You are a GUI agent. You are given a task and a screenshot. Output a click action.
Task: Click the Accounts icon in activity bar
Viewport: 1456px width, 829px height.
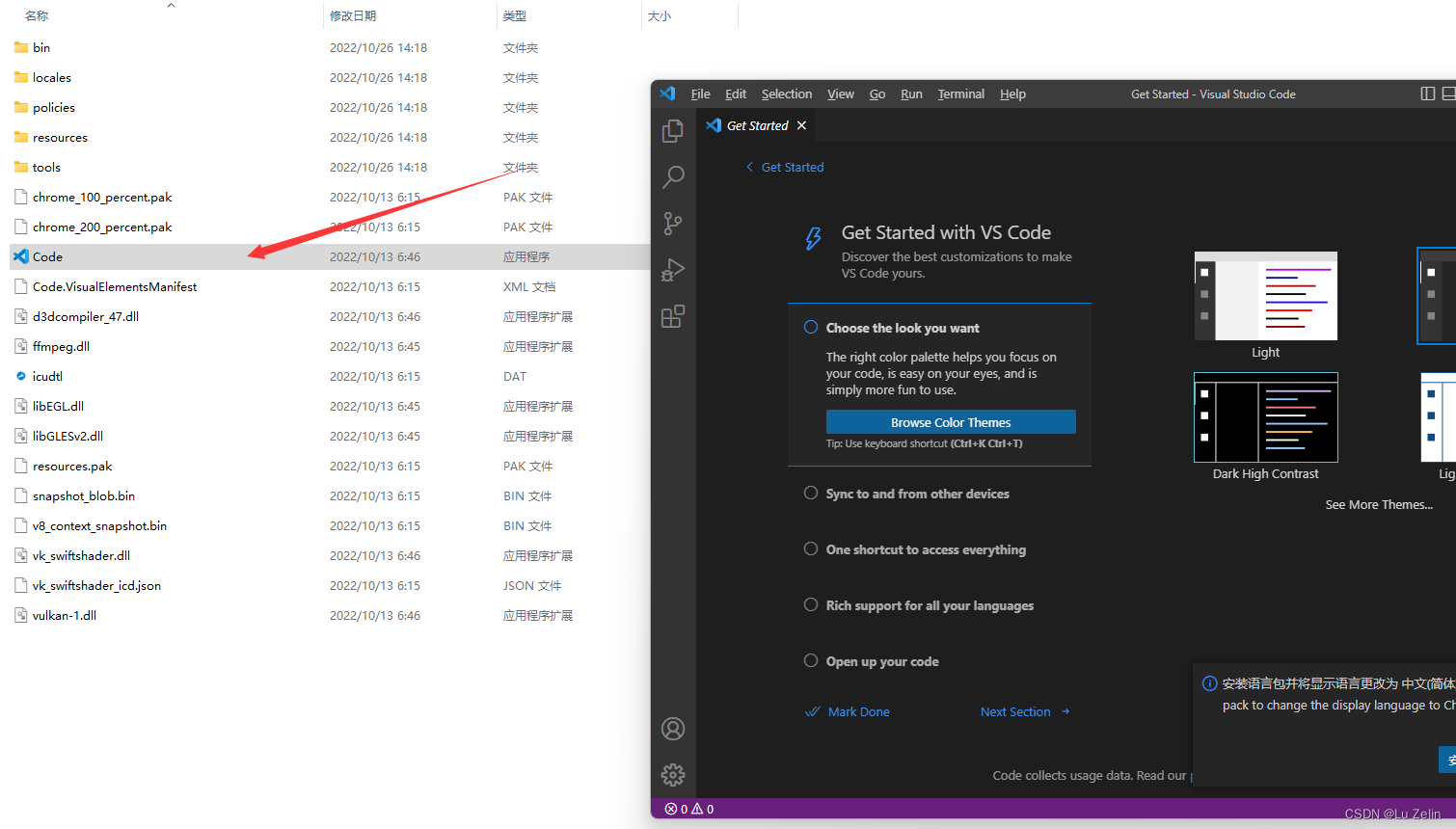[x=673, y=729]
